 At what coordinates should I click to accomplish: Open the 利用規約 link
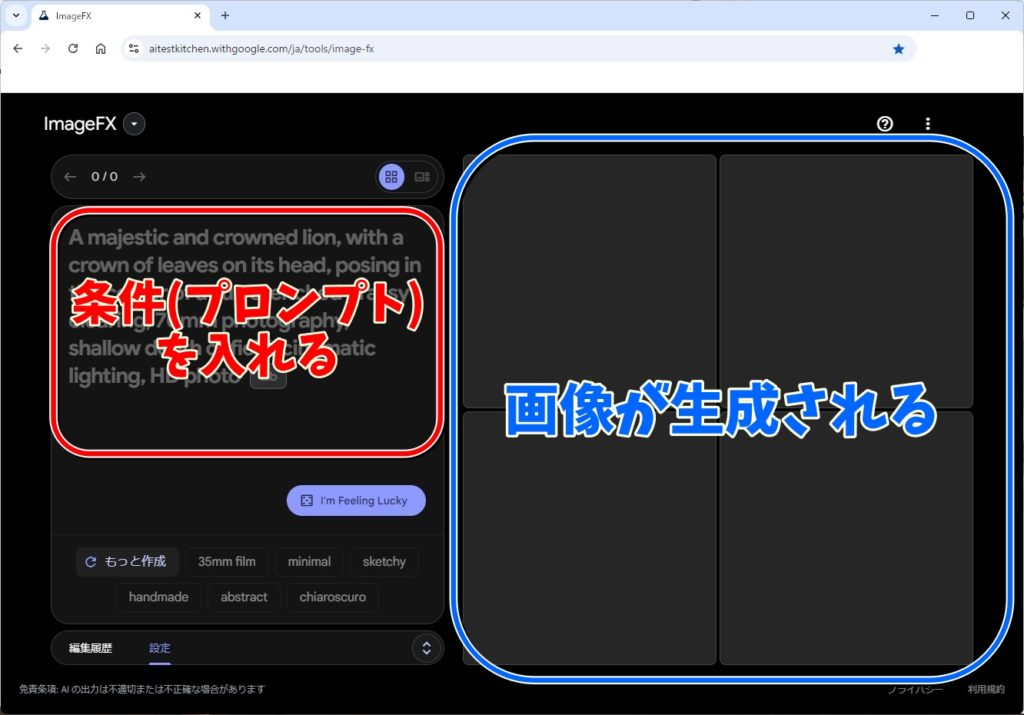click(x=987, y=689)
